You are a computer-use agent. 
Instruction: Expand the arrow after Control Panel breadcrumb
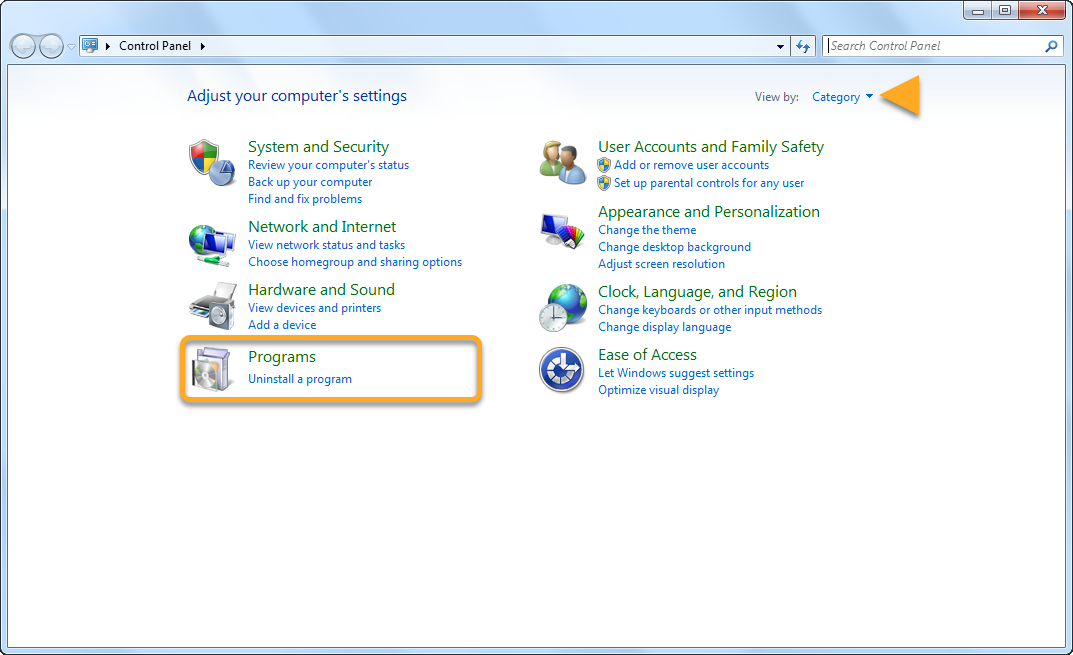[x=203, y=46]
